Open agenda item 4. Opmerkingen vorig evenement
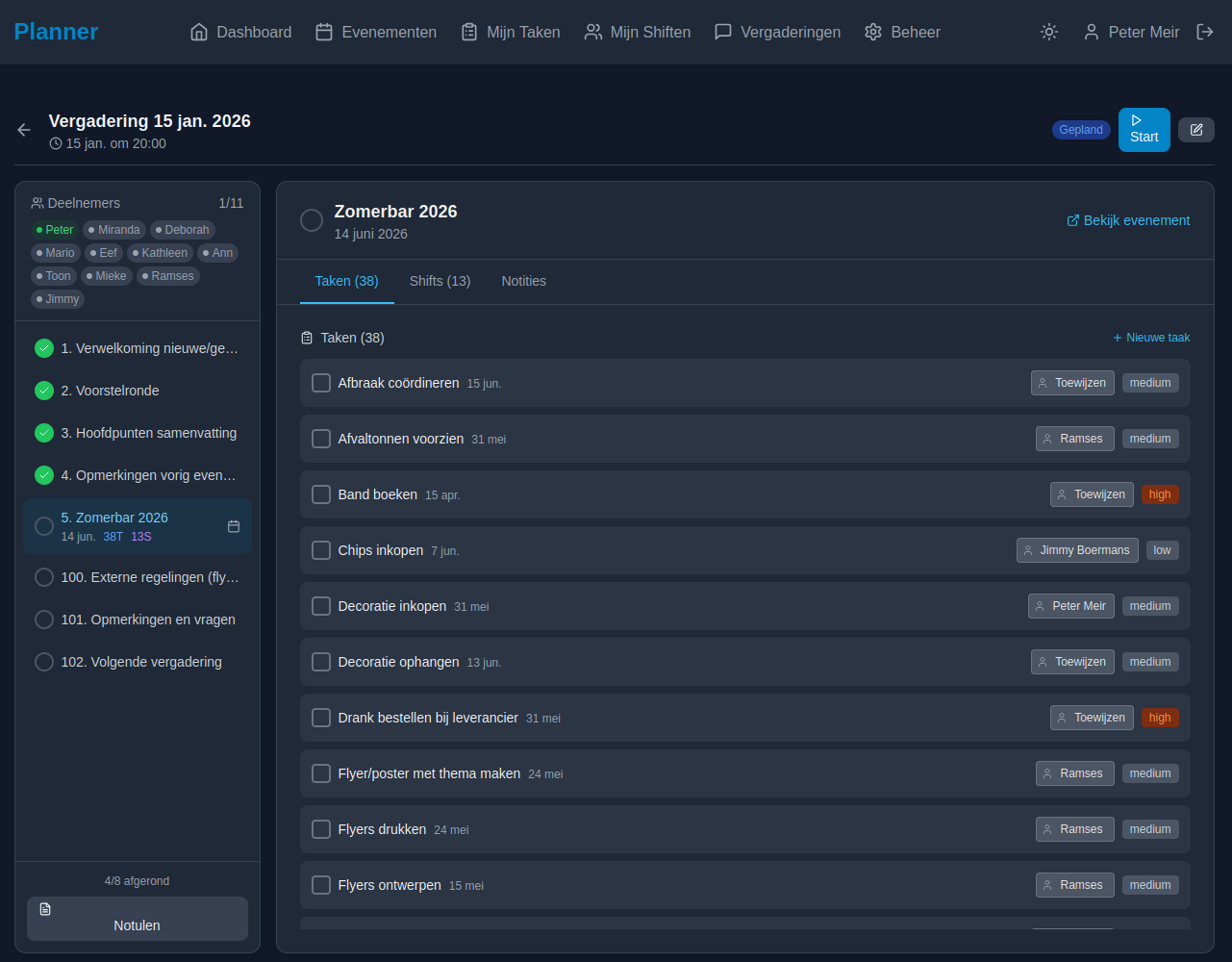The width and height of the screenshot is (1232, 962). pos(138,475)
